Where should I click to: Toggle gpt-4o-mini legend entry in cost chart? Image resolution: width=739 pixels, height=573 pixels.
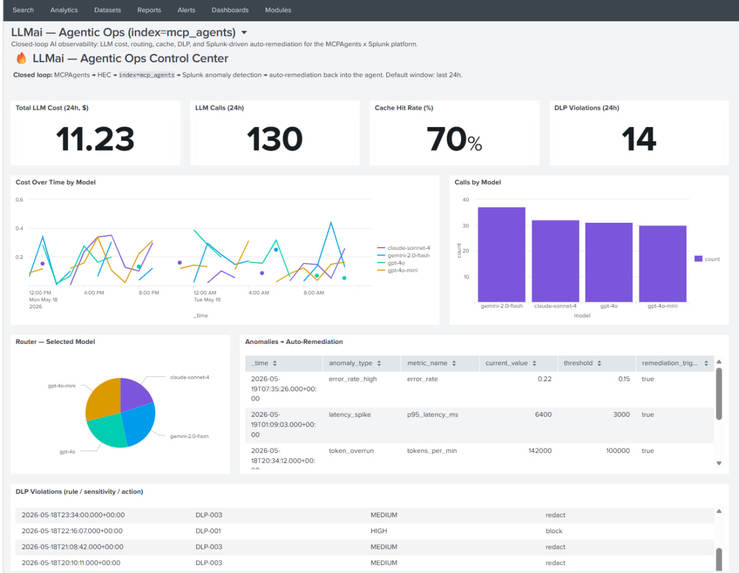point(398,270)
